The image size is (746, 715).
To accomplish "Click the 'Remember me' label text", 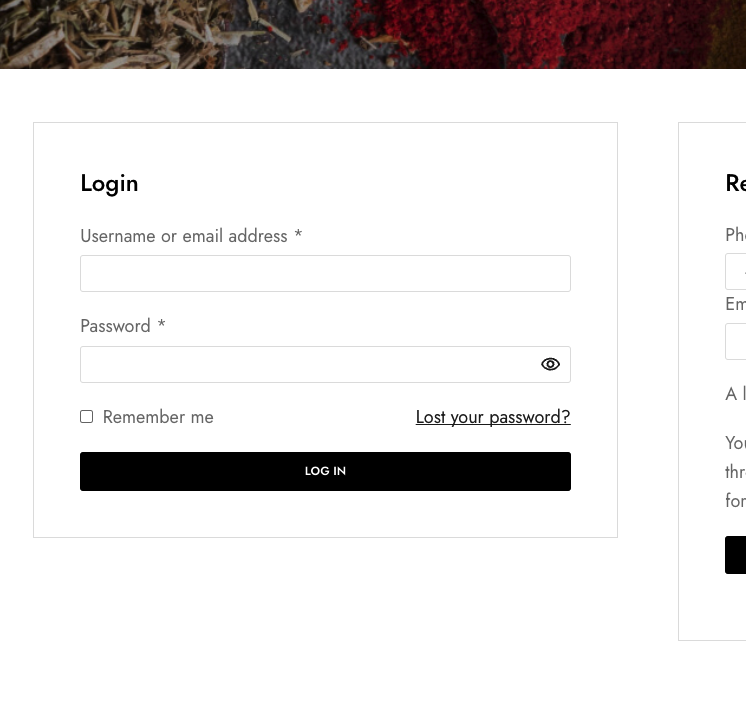I will (158, 417).
